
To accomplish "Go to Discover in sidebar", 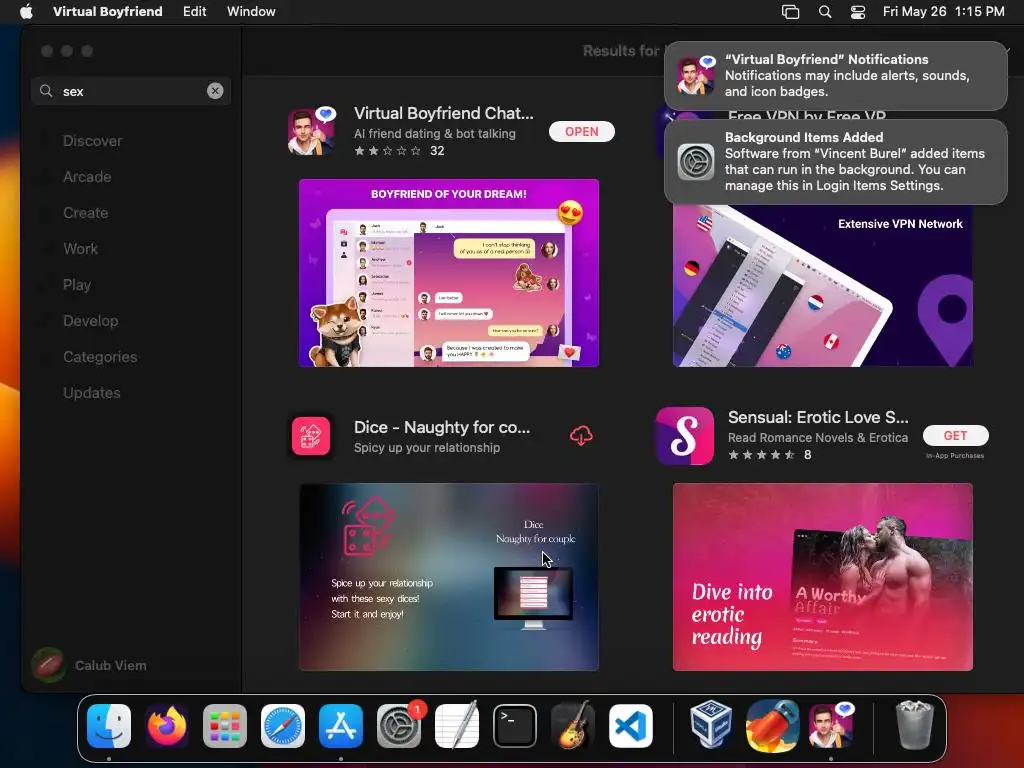I will 93,141.
